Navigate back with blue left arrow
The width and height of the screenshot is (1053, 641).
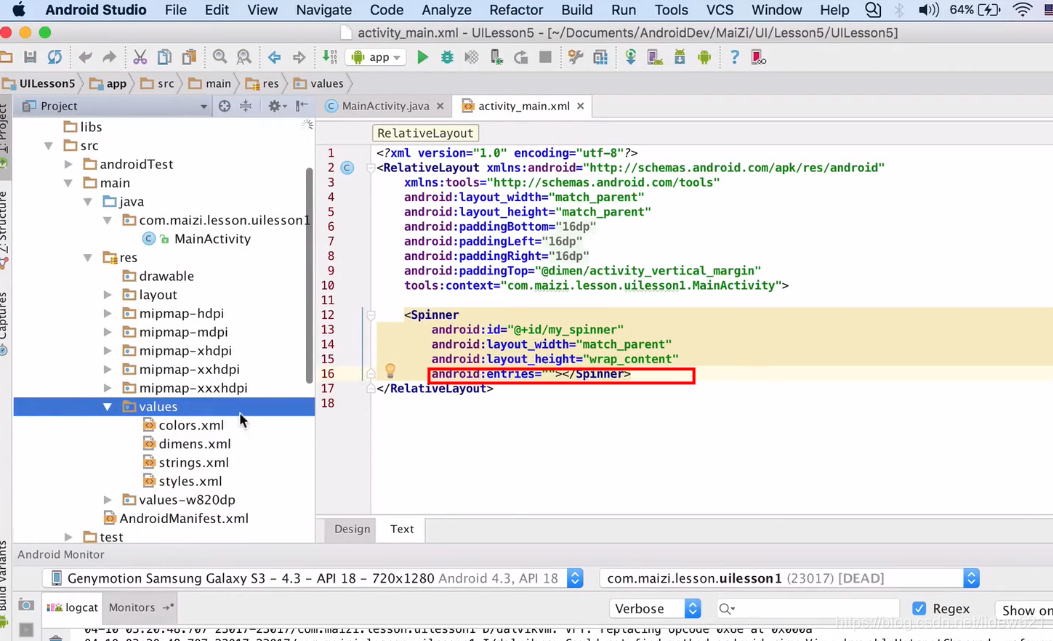tap(274, 58)
